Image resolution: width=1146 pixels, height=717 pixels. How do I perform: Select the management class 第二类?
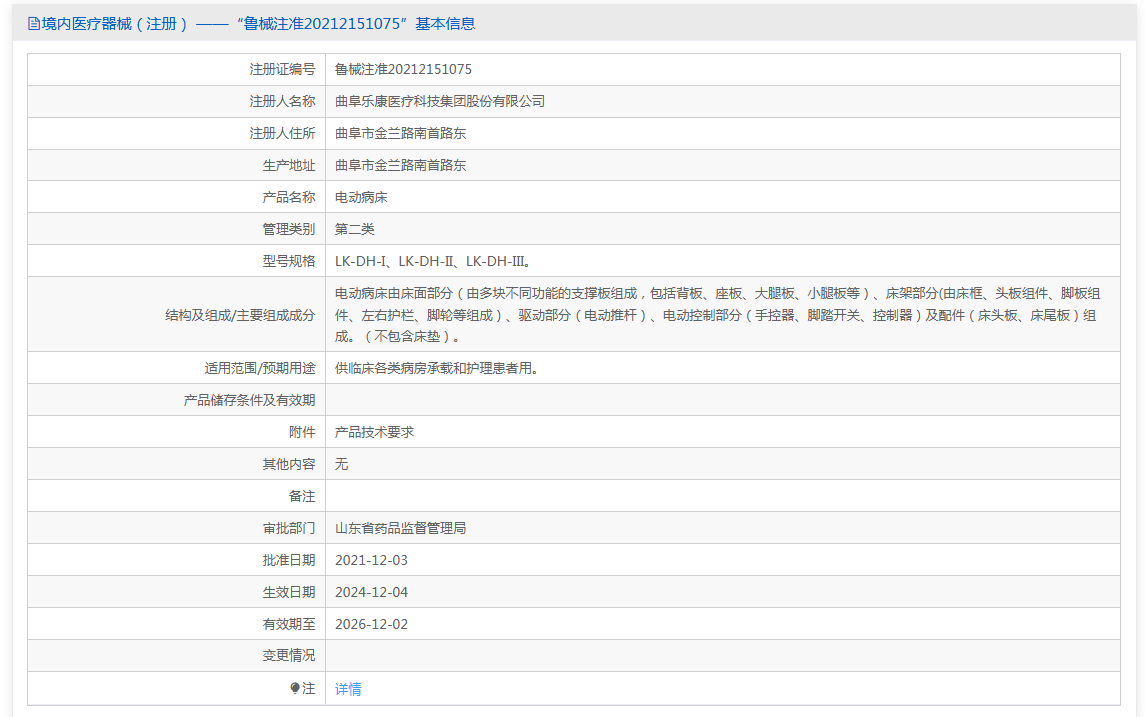coord(354,229)
